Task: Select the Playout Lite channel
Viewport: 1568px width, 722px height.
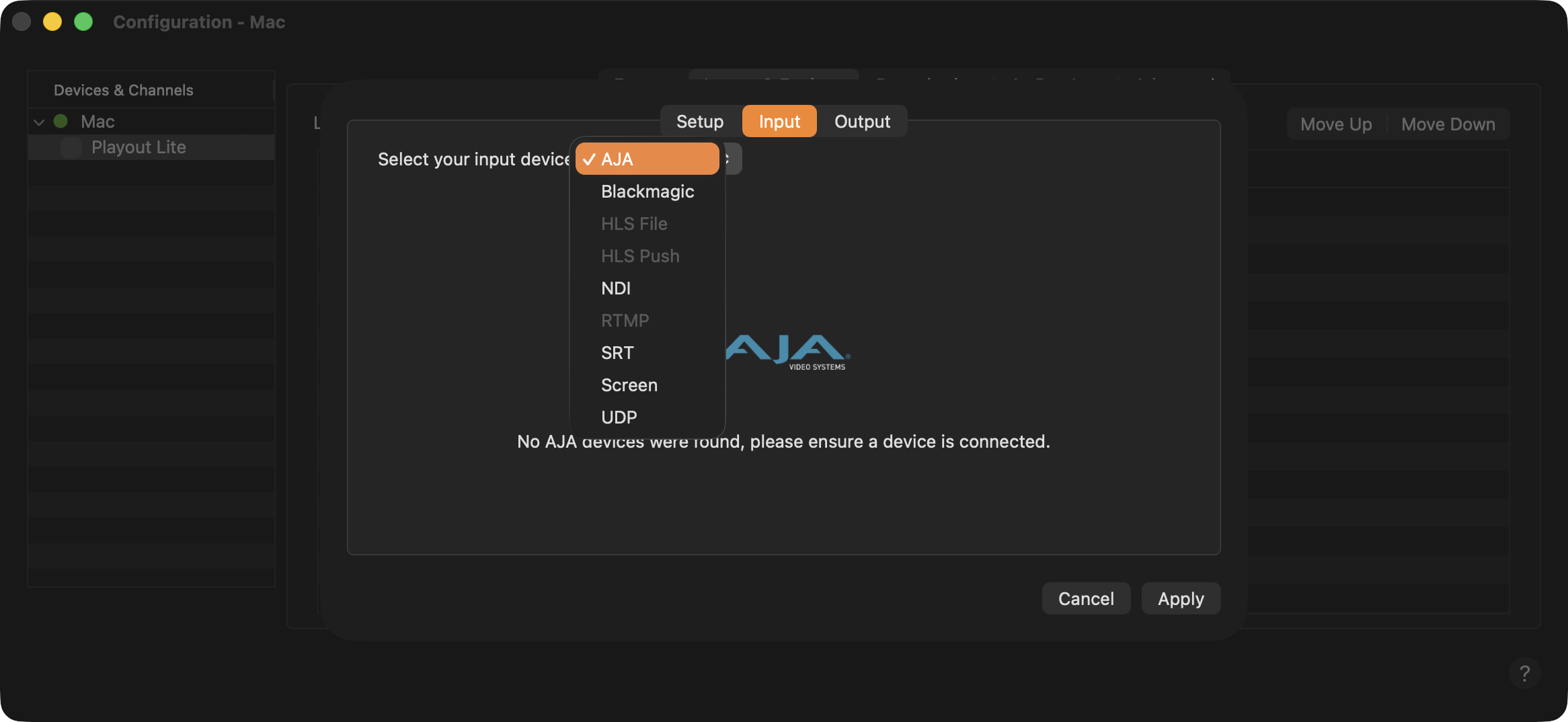Action: [x=151, y=147]
